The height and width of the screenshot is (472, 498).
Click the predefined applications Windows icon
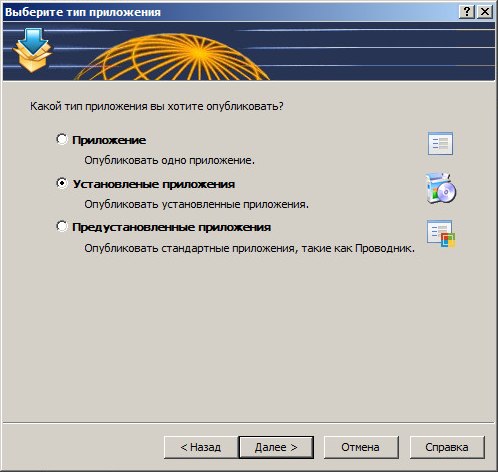coord(441,234)
